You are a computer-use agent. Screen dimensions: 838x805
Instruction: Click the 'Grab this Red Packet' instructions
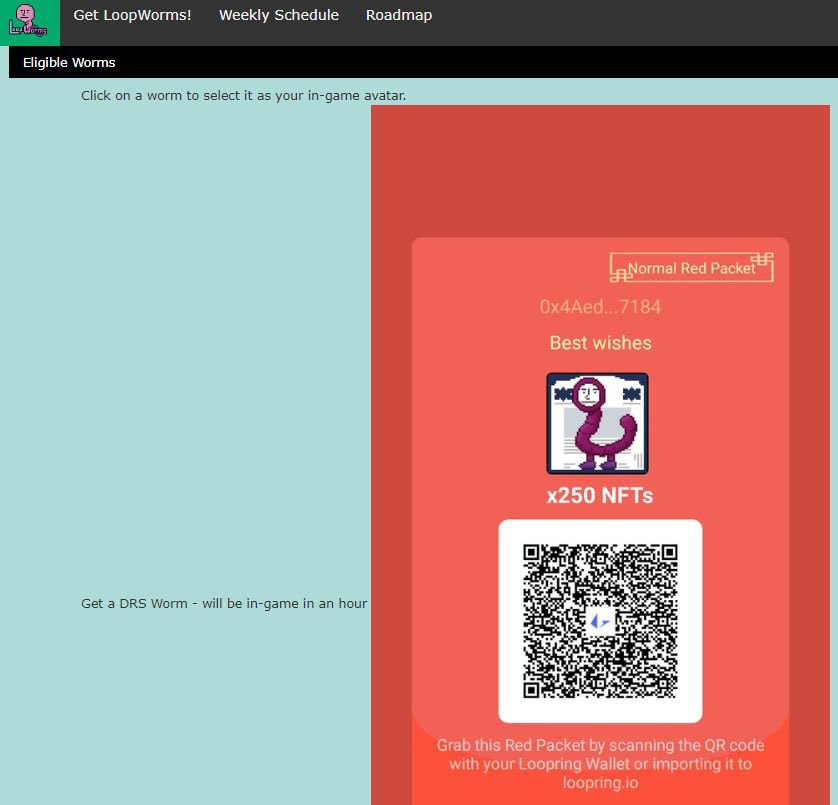600,764
